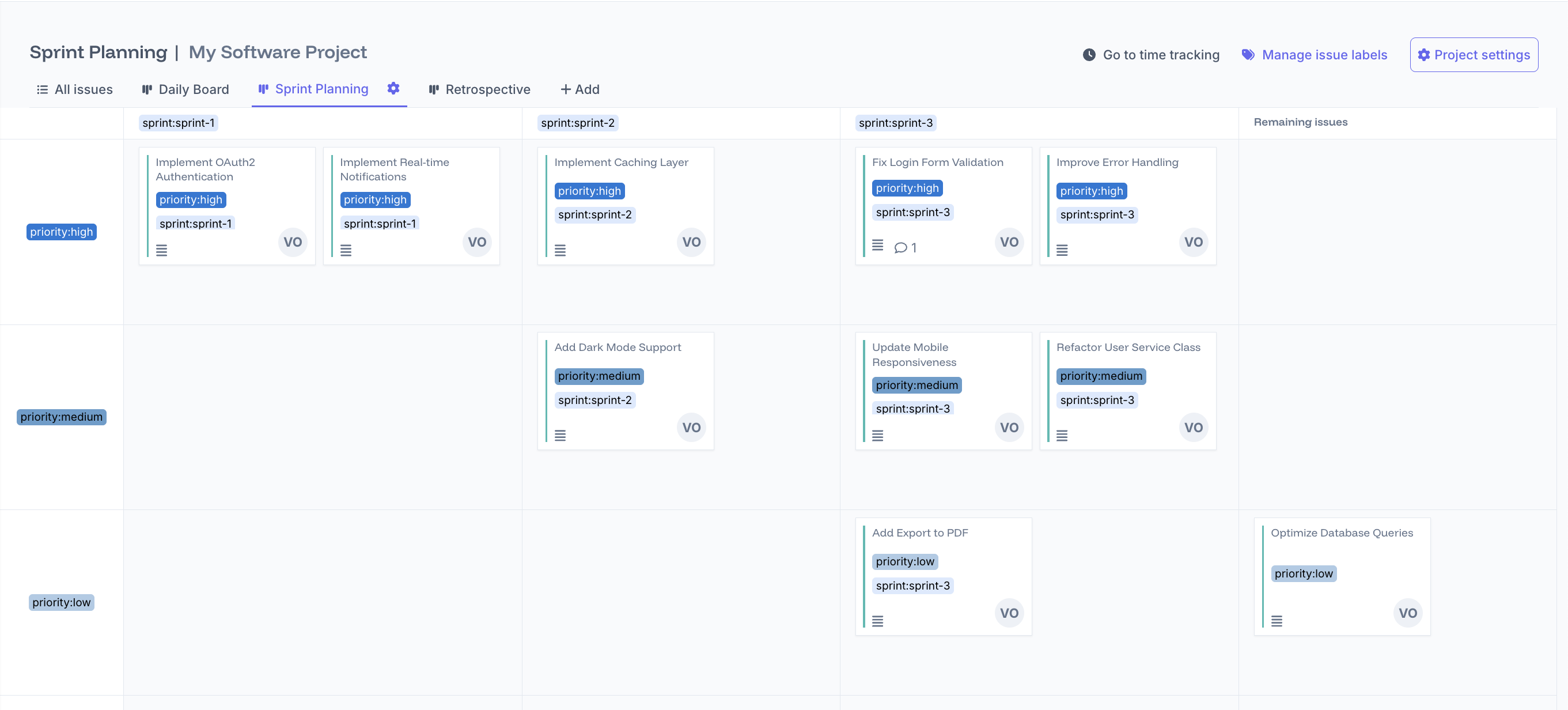The height and width of the screenshot is (710, 1568).
Task: Click description icon on Add Export to PDF
Action: point(877,621)
